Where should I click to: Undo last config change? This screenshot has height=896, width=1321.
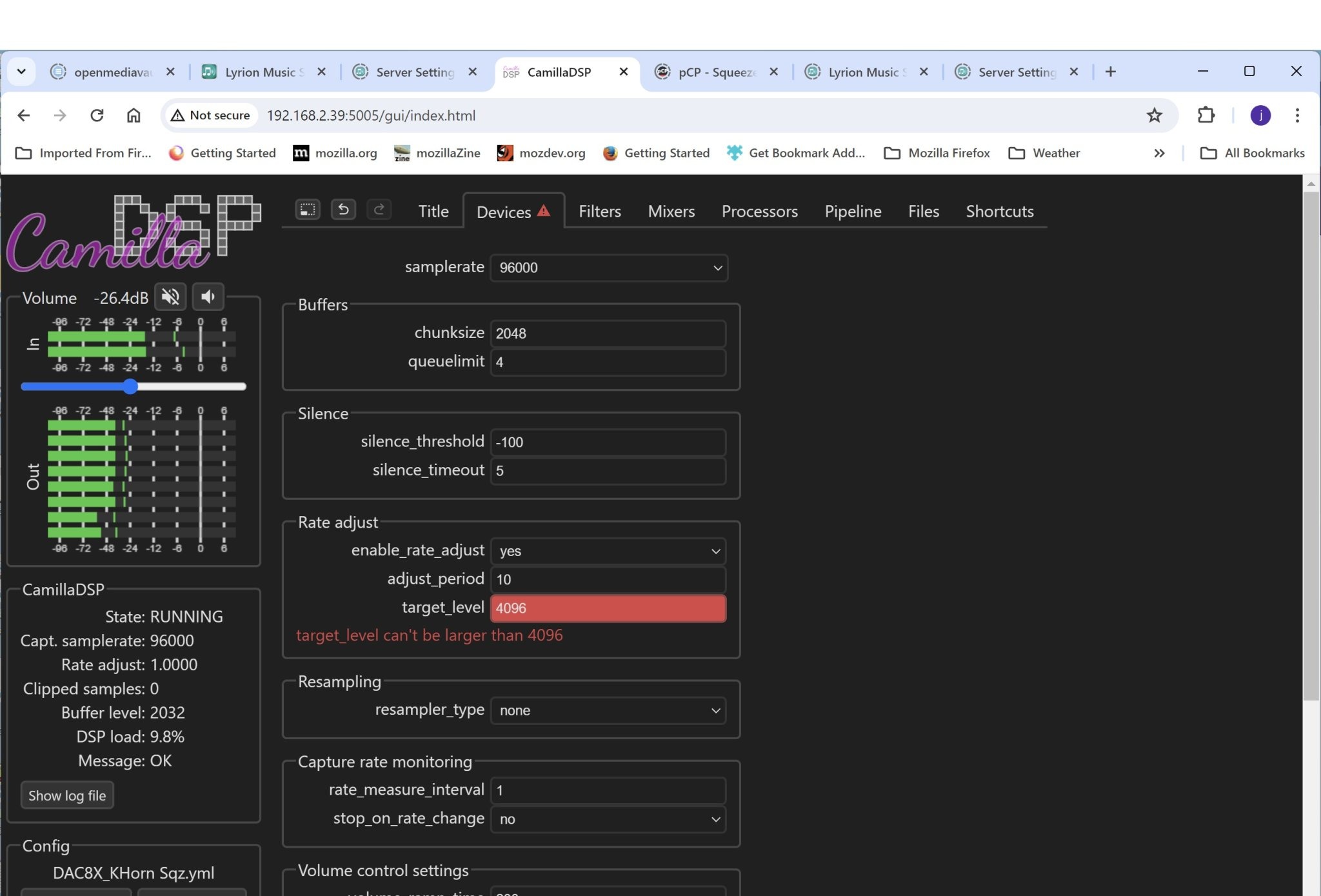pos(343,210)
